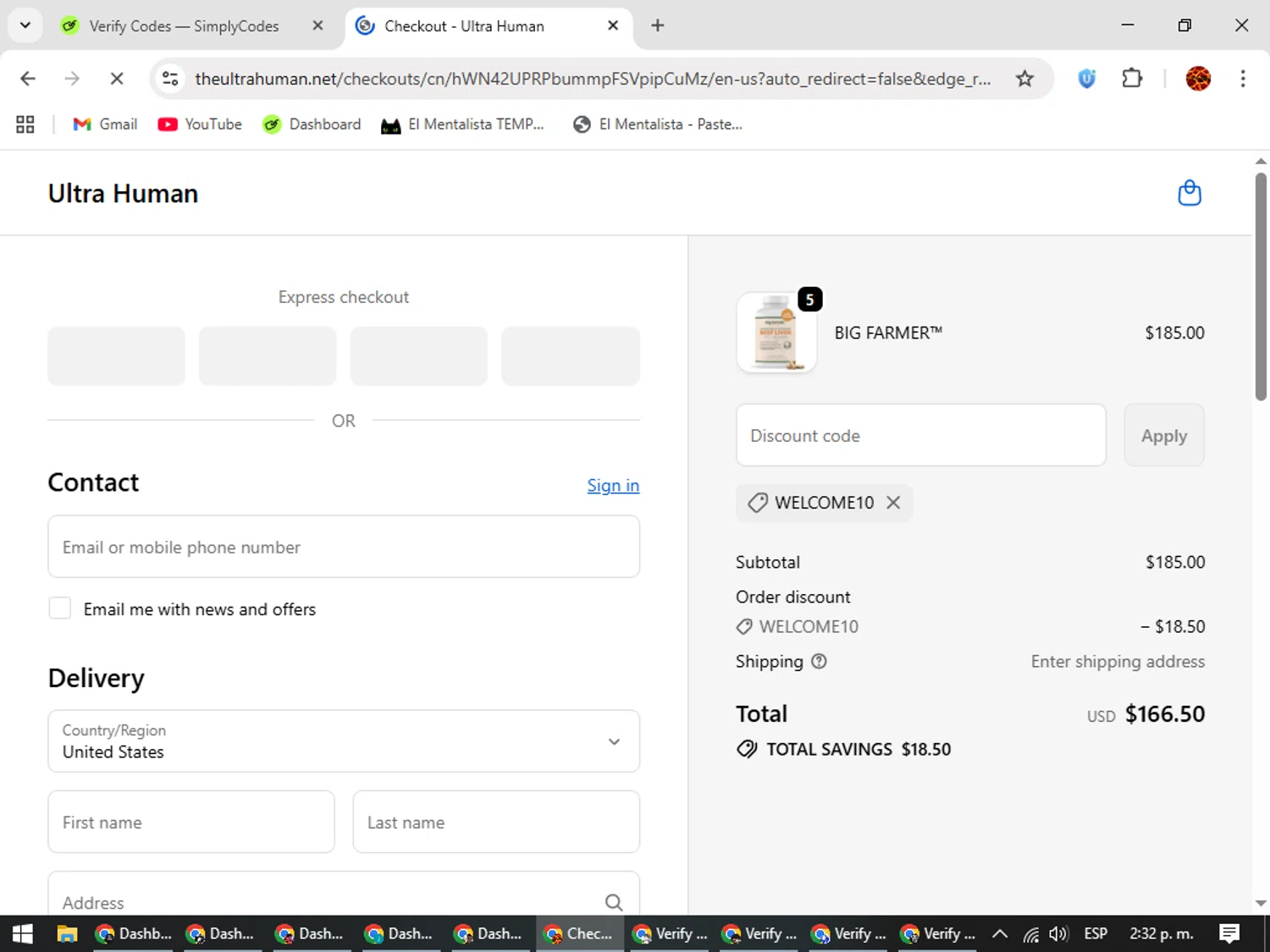Open Dashboard bookmark
Screen dimensions: 1270x952
pos(312,124)
